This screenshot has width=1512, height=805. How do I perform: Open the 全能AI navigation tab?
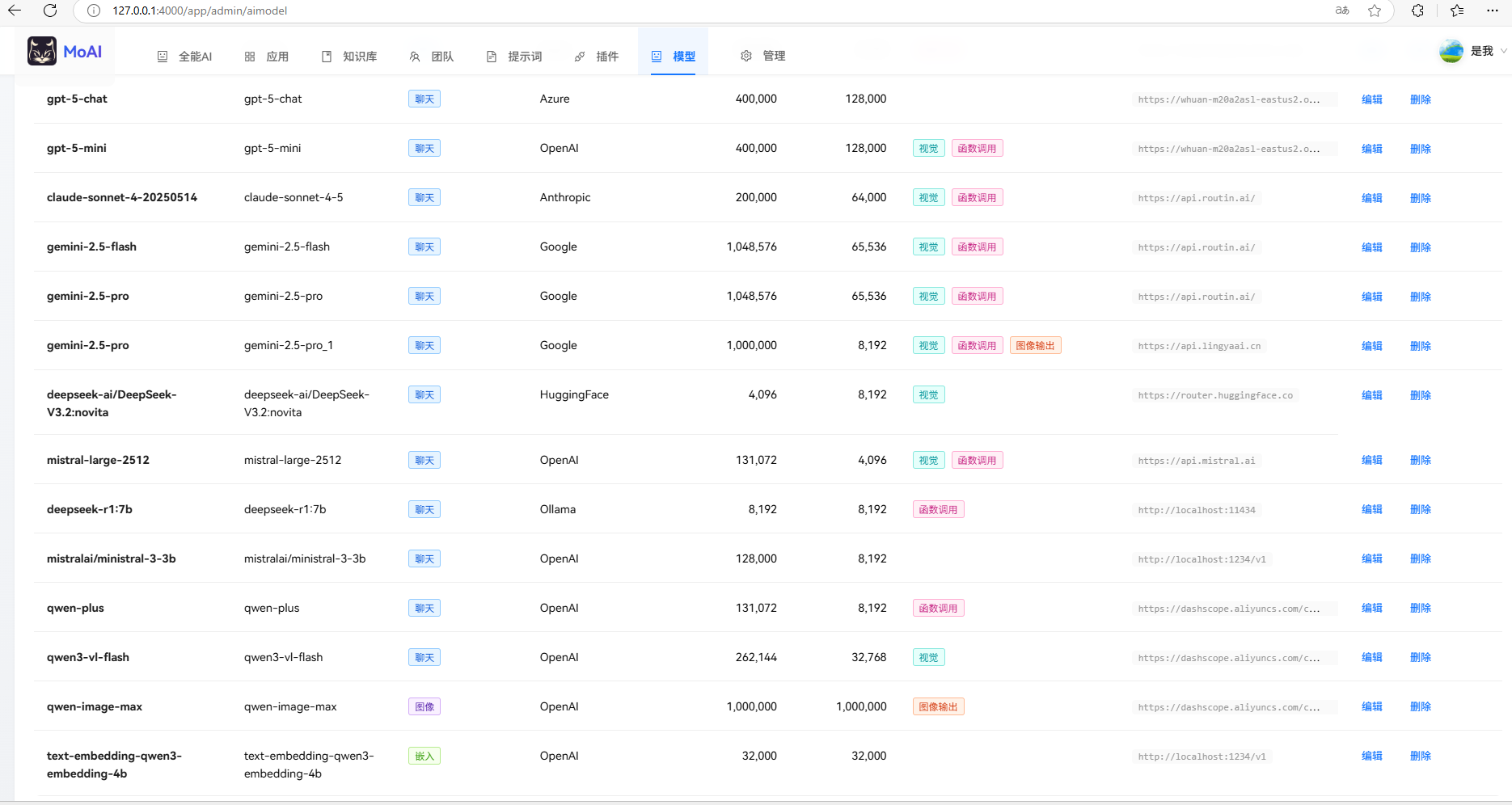point(184,57)
